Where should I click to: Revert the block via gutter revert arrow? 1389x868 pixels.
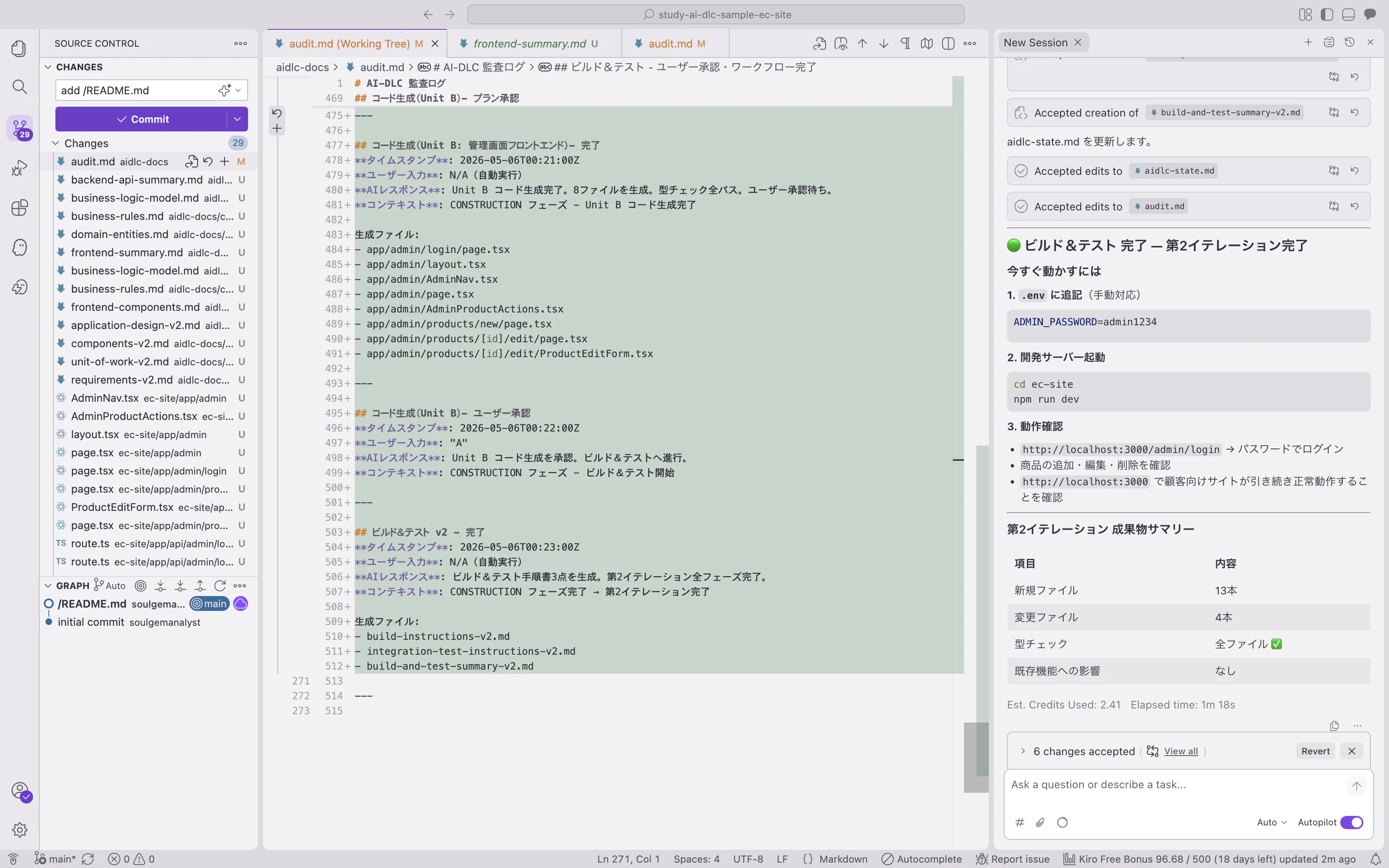pyautogui.click(x=277, y=113)
